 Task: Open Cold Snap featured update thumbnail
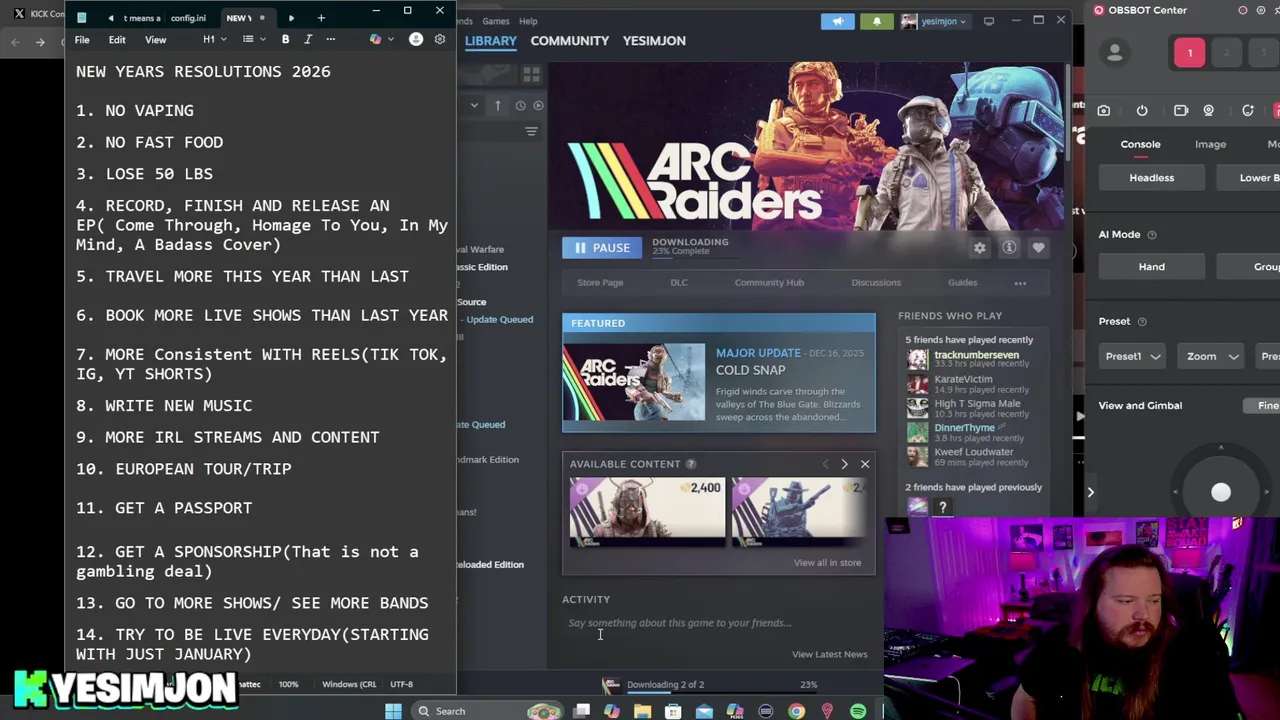pyautogui.click(x=633, y=383)
